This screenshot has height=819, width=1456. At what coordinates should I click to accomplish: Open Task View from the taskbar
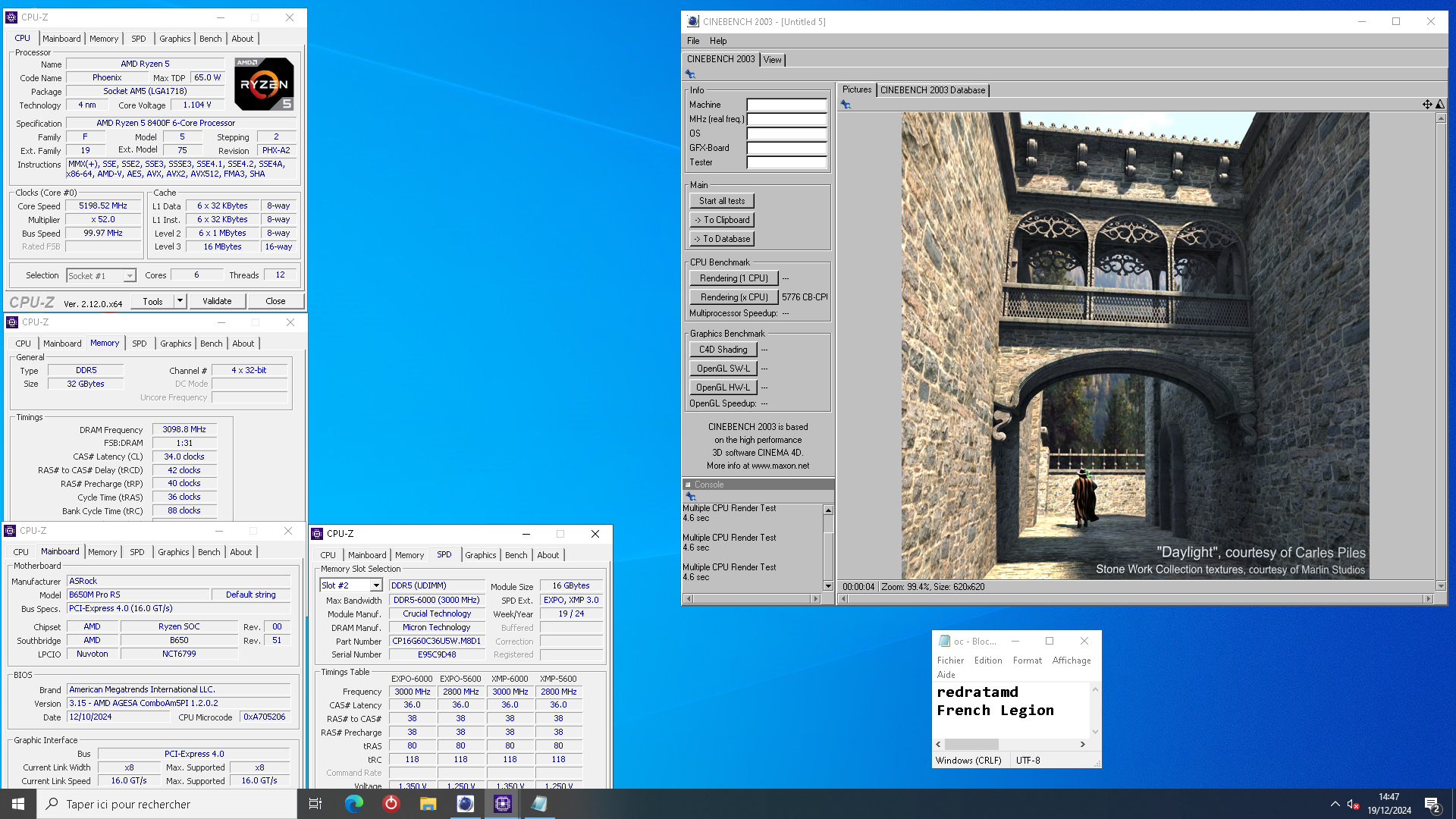[x=315, y=804]
